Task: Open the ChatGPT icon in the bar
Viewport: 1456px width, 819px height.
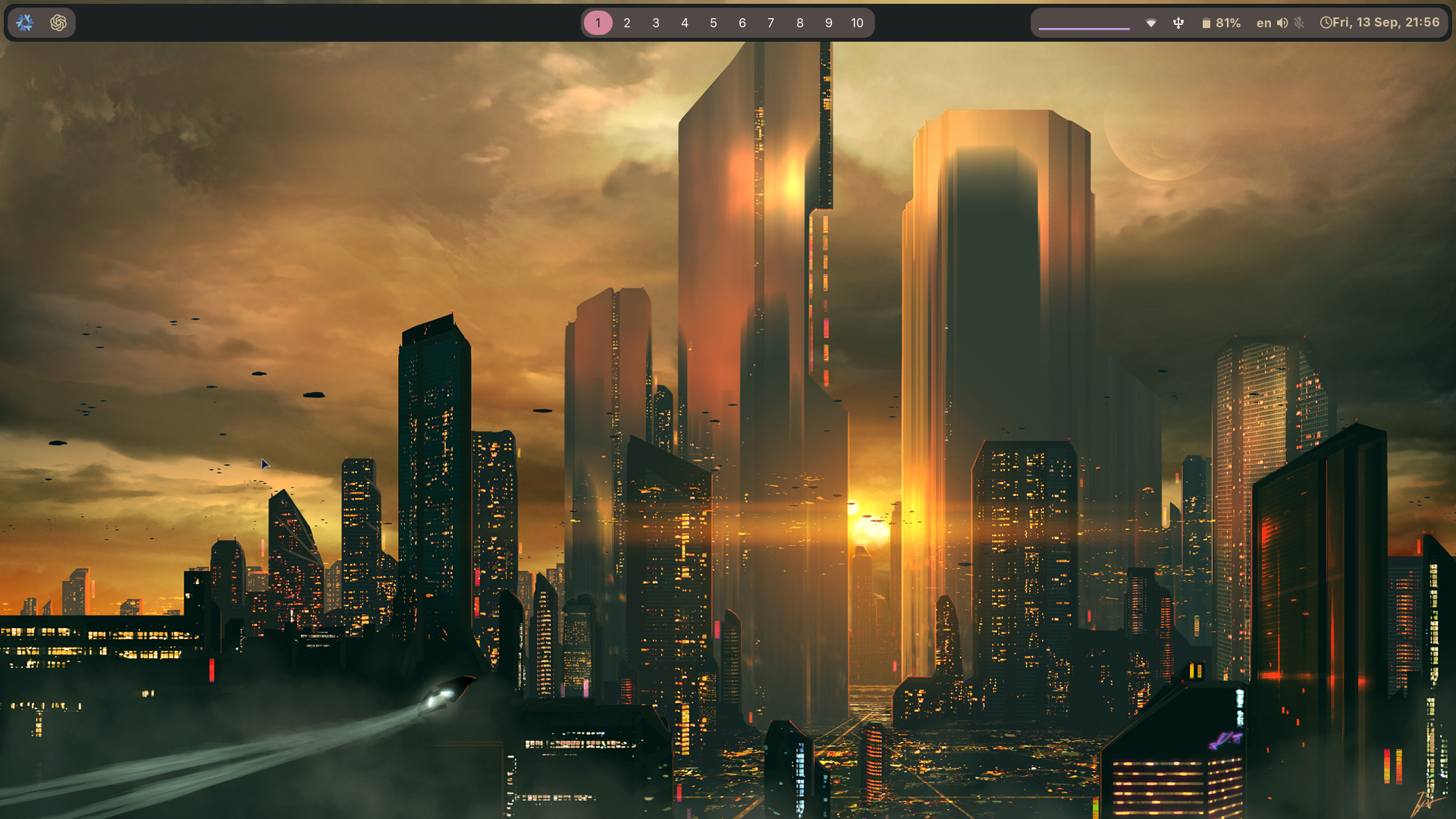Action: tap(58, 23)
